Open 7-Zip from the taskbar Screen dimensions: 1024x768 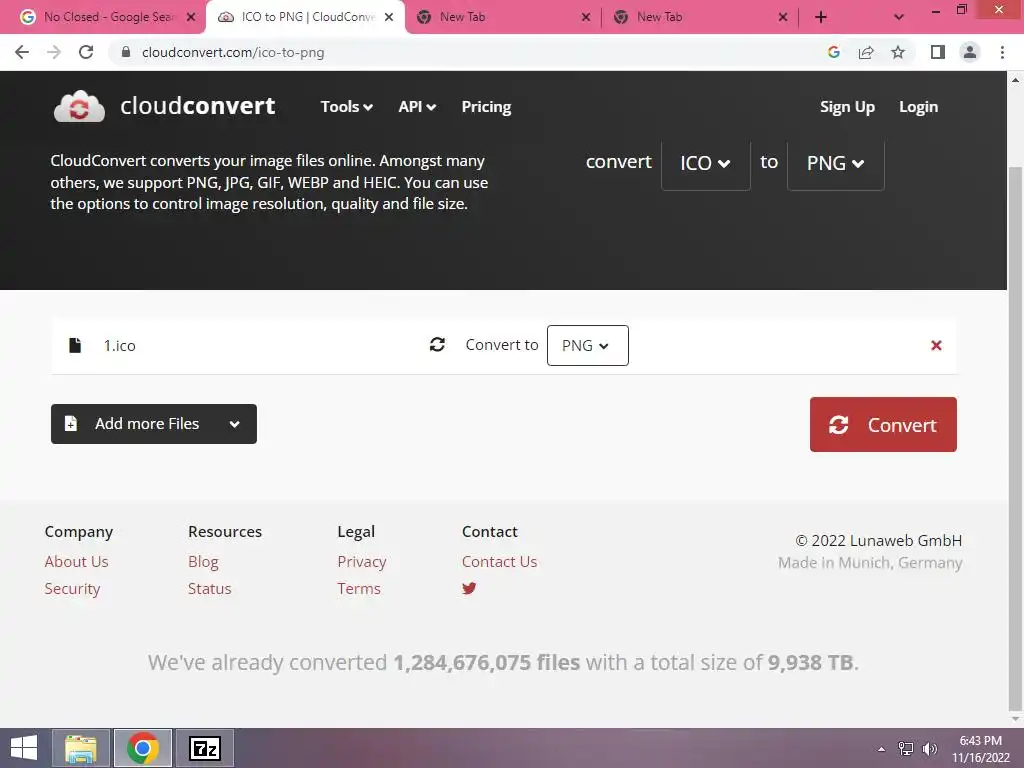tap(204, 748)
